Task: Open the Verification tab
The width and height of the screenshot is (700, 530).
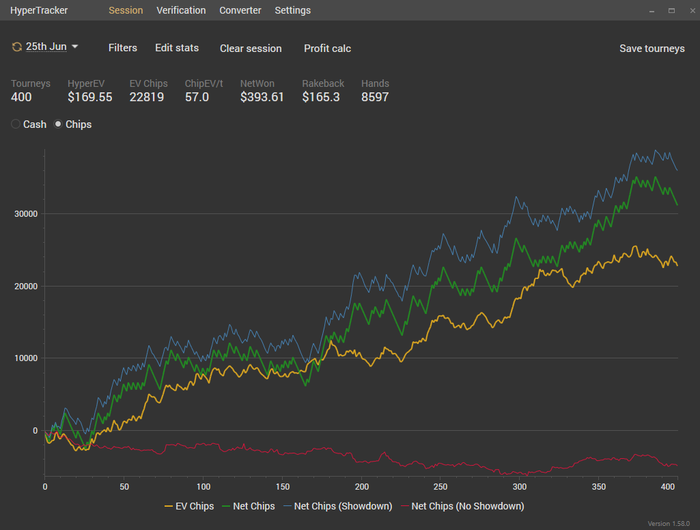Action: (x=181, y=10)
